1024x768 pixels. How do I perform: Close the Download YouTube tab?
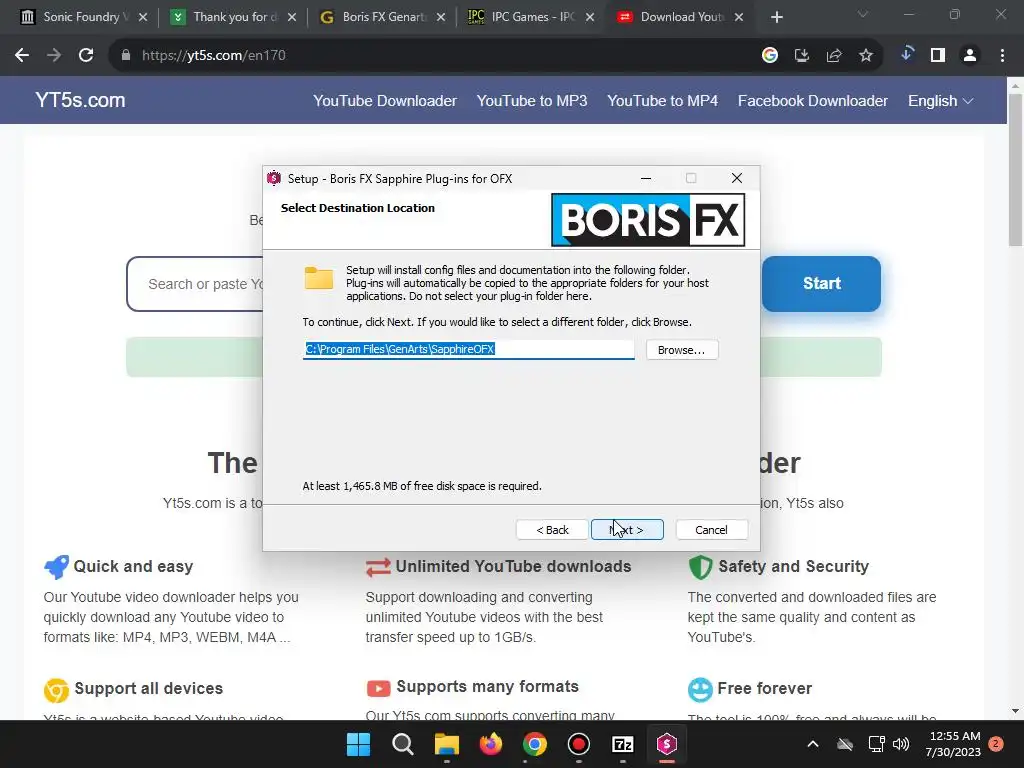[739, 18]
